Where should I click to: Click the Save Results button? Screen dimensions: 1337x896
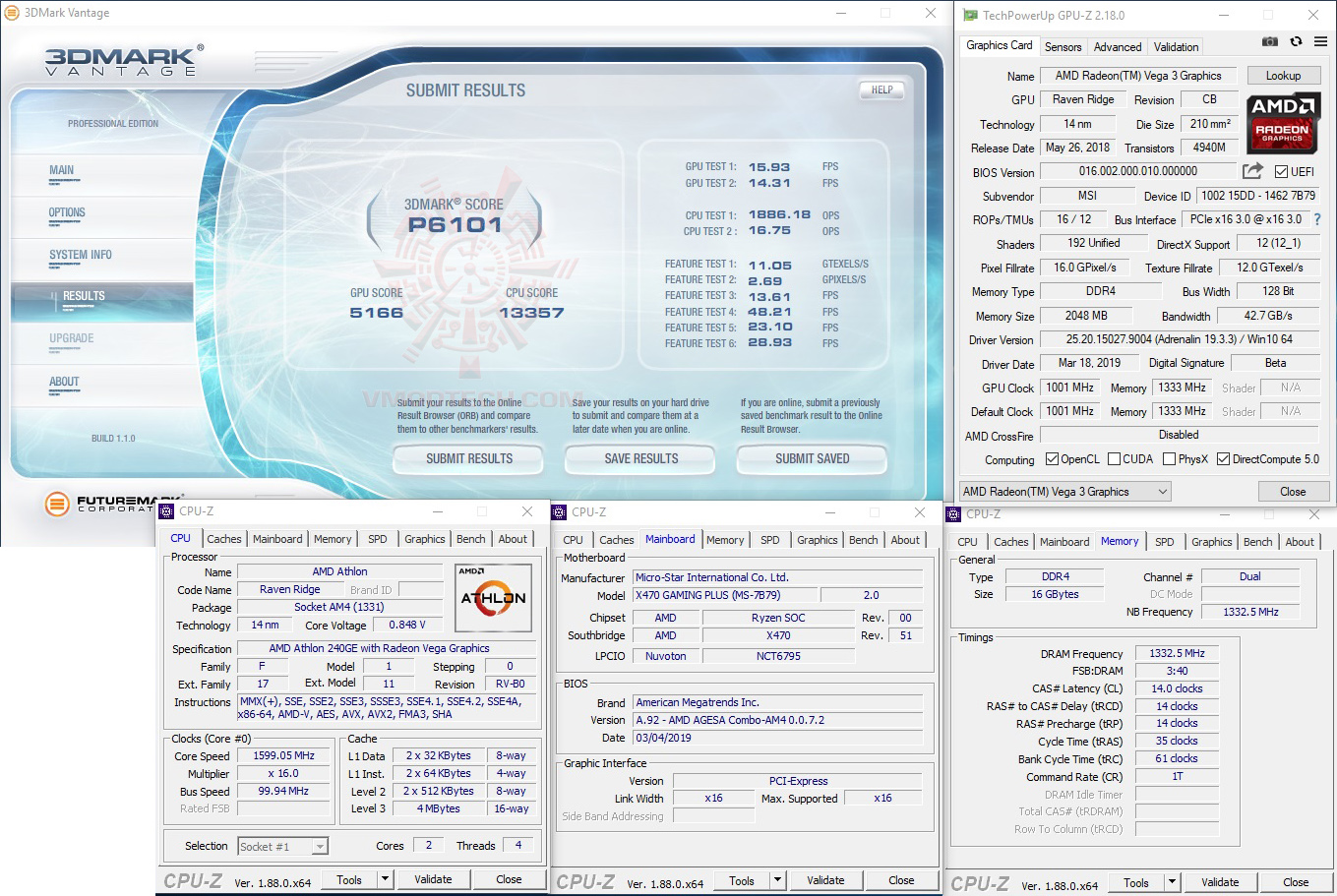641,459
